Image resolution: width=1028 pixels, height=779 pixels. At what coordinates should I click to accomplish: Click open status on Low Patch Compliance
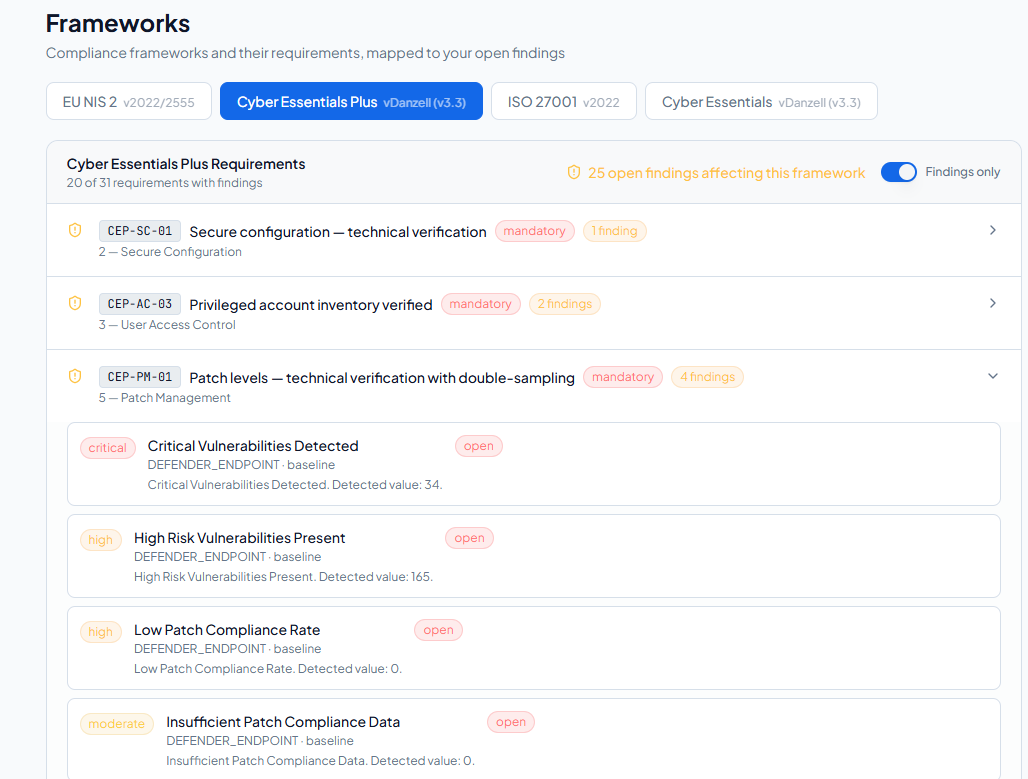[x=438, y=629]
